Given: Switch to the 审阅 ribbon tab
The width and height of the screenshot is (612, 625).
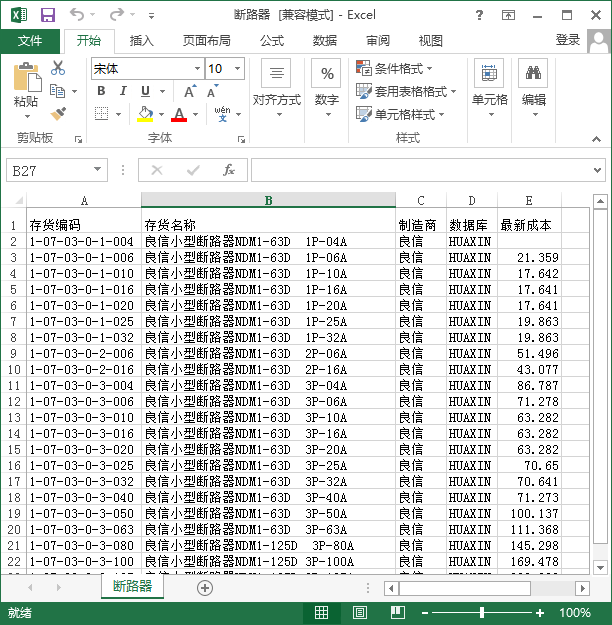Looking at the screenshot, I should (378, 41).
